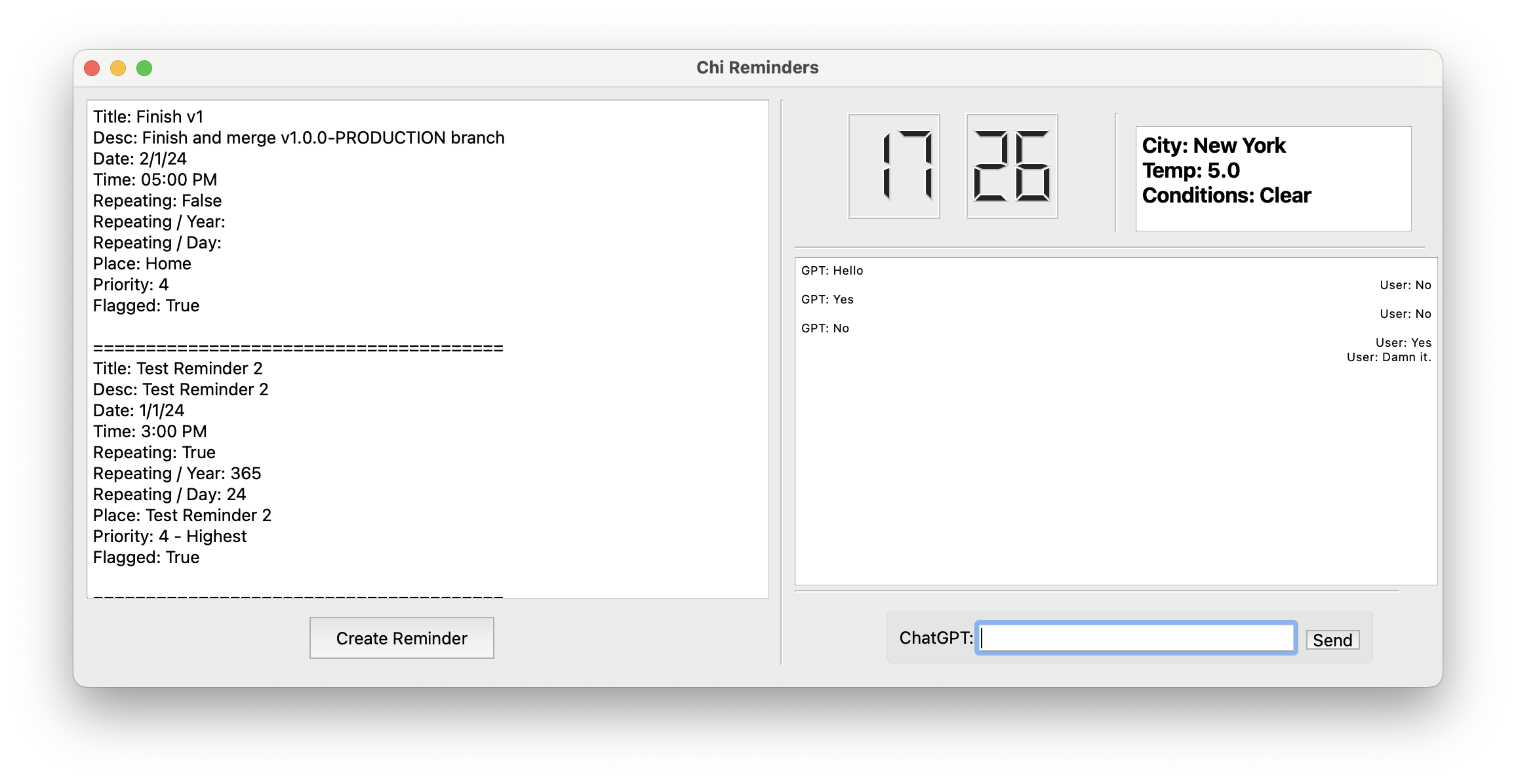Click the 'GPT: Yes' chat message
1516x784 pixels.
(x=828, y=300)
